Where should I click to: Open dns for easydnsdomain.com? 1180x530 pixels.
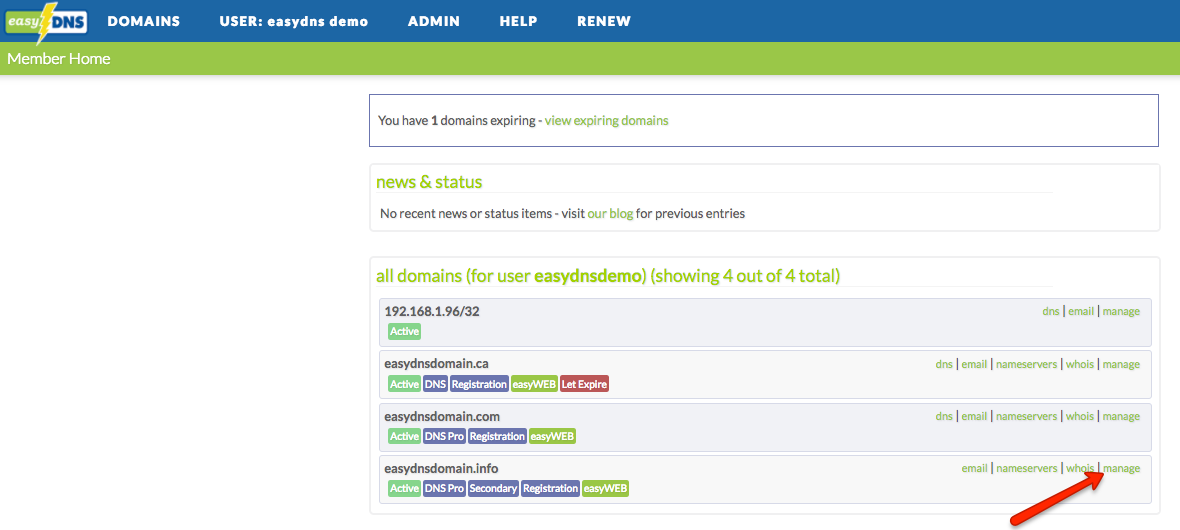tap(944, 416)
